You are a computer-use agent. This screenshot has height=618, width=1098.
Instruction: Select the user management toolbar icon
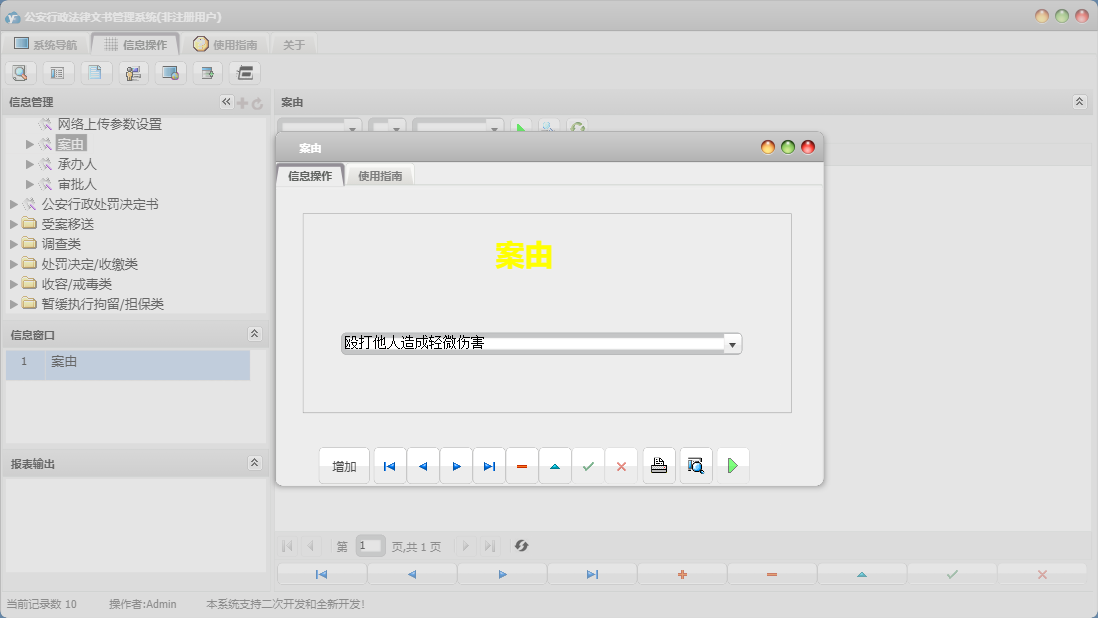pos(132,72)
